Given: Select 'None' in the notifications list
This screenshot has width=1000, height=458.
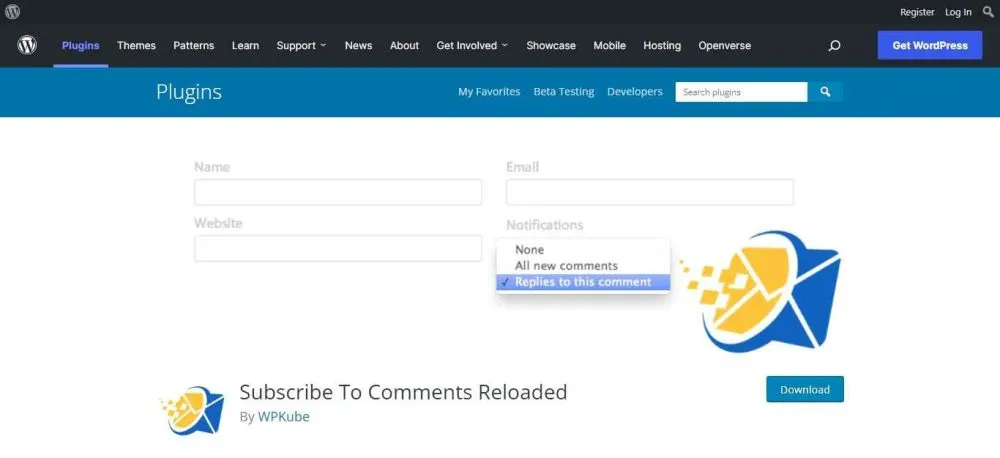Looking at the screenshot, I should (x=530, y=250).
